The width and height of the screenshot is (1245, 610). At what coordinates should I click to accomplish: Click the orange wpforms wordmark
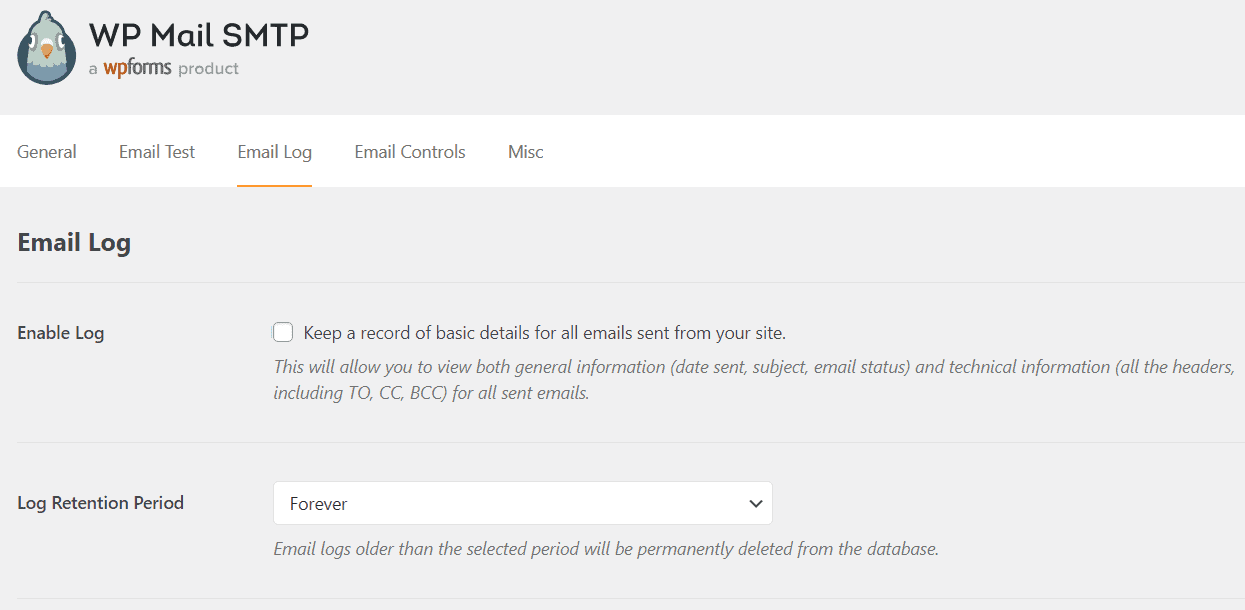pyautogui.click(x=138, y=68)
